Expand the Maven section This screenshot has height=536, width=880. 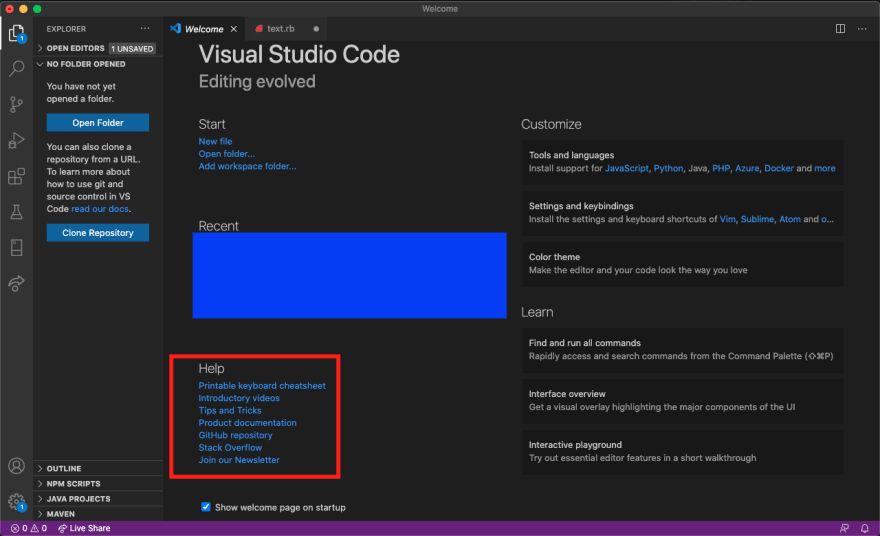pos(98,514)
